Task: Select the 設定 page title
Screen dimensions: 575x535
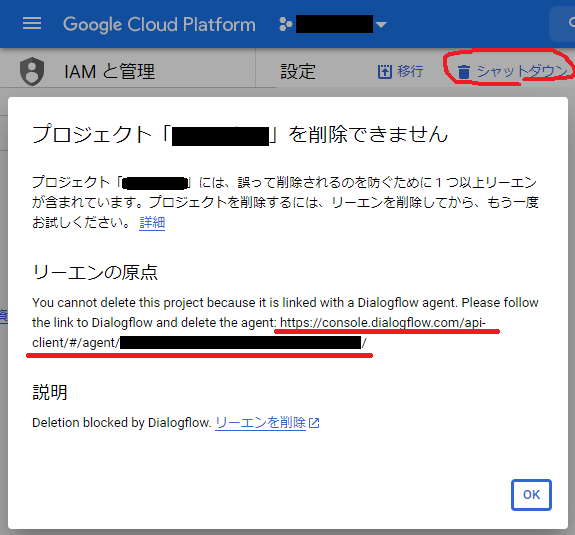Action: pyautogui.click(x=298, y=71)
